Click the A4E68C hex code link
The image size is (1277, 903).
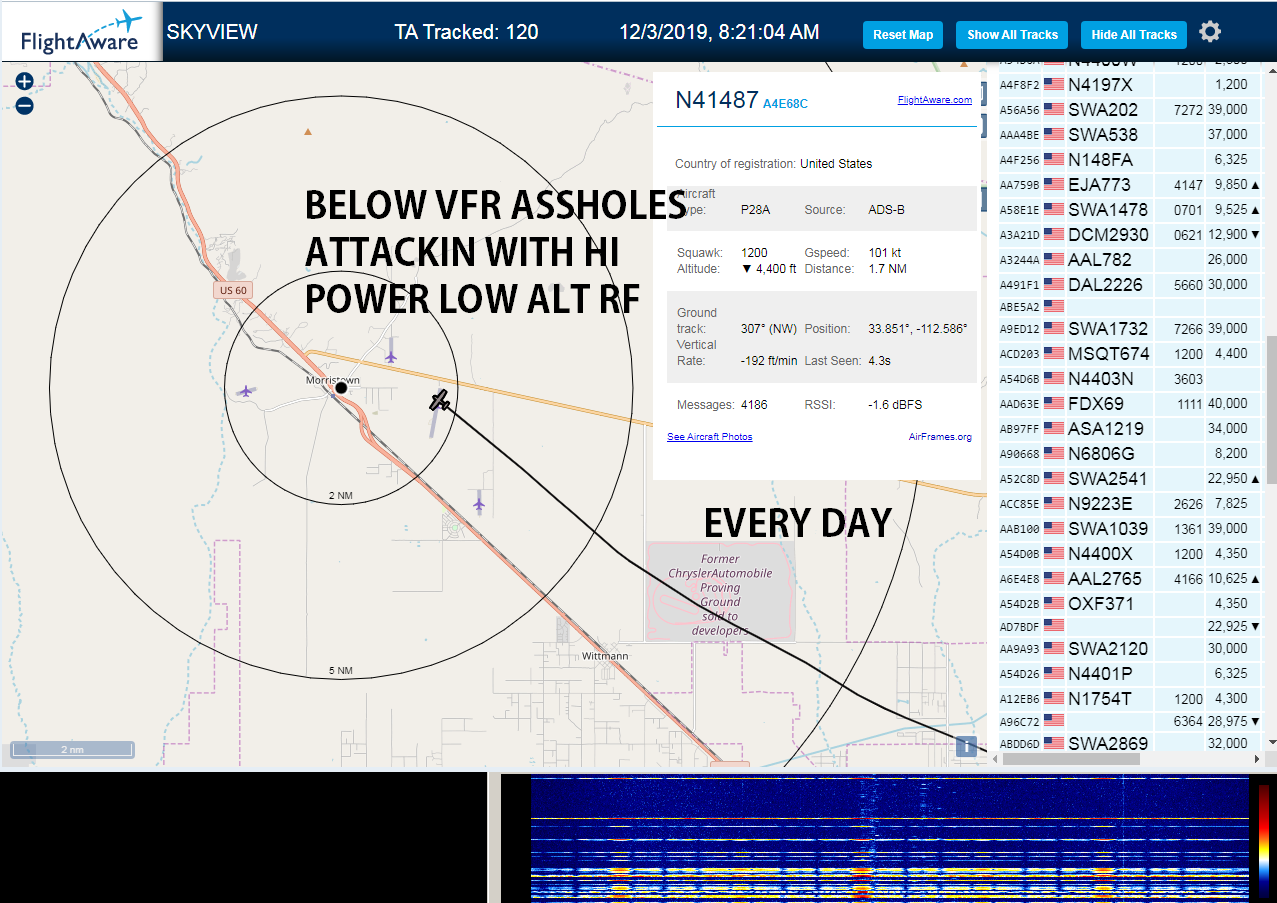tap(785, 103)
